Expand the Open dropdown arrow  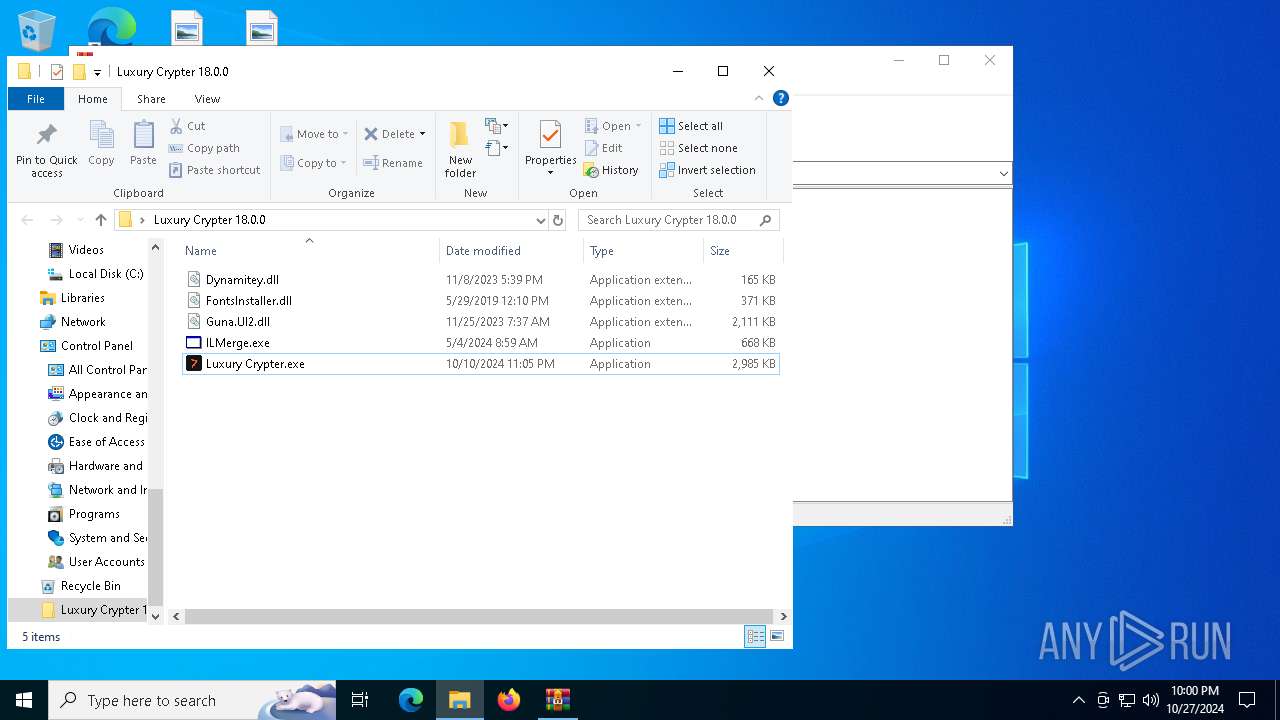(x=638, y=126)
